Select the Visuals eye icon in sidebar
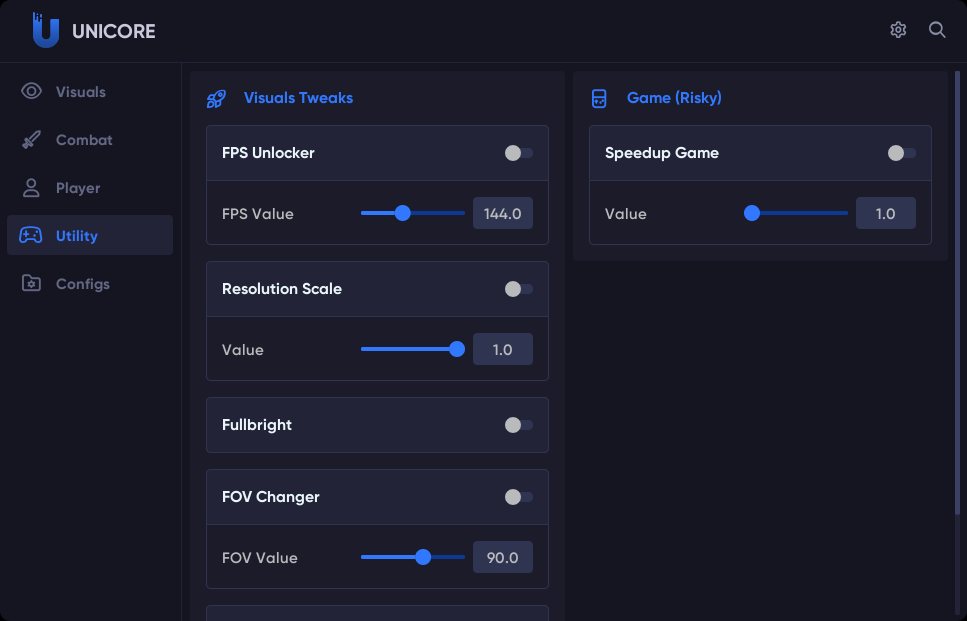The image size is (967, 621). pyautogui.click(x=31, y=91)
